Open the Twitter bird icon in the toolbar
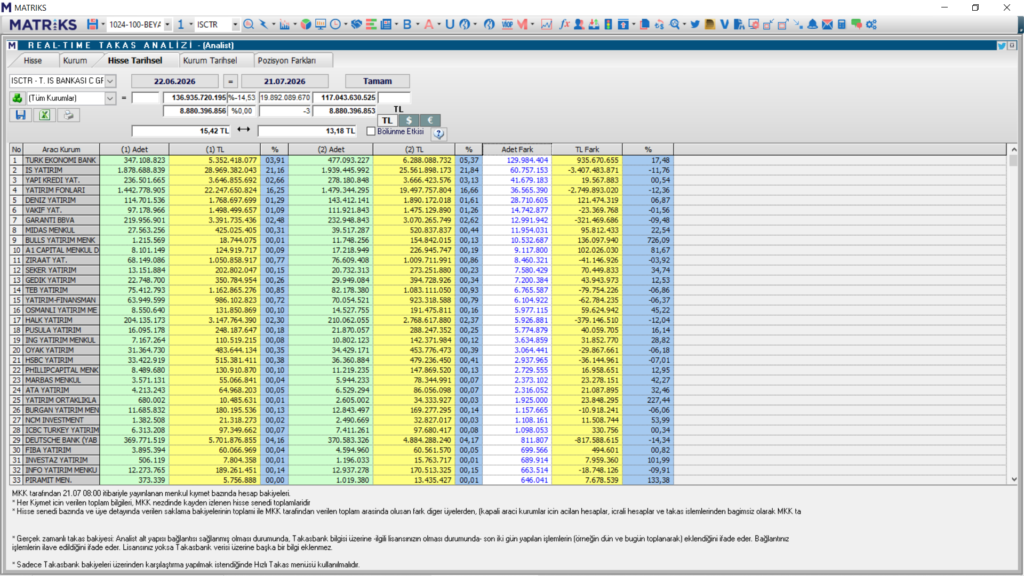The height and width of the screenshot is (576, 1024). [695, 24]
